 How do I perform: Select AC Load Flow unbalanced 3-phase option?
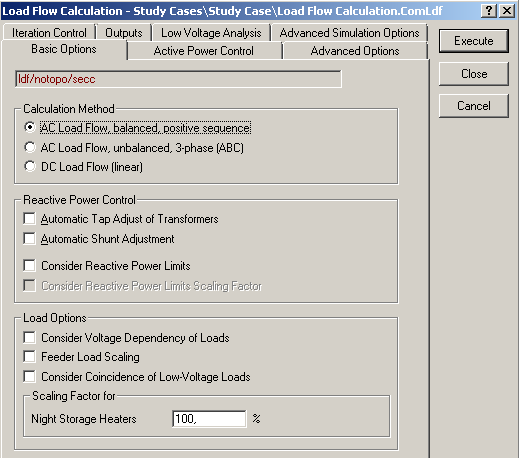30,147
